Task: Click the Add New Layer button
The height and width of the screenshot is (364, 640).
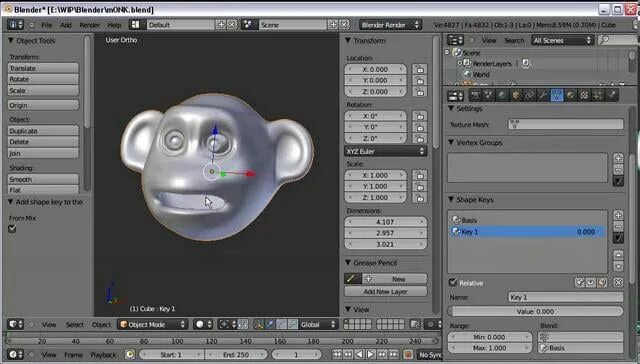Action: pos(386,291)
